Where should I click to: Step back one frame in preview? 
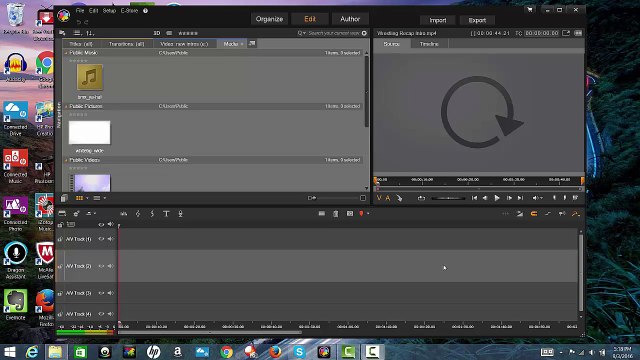485,198
